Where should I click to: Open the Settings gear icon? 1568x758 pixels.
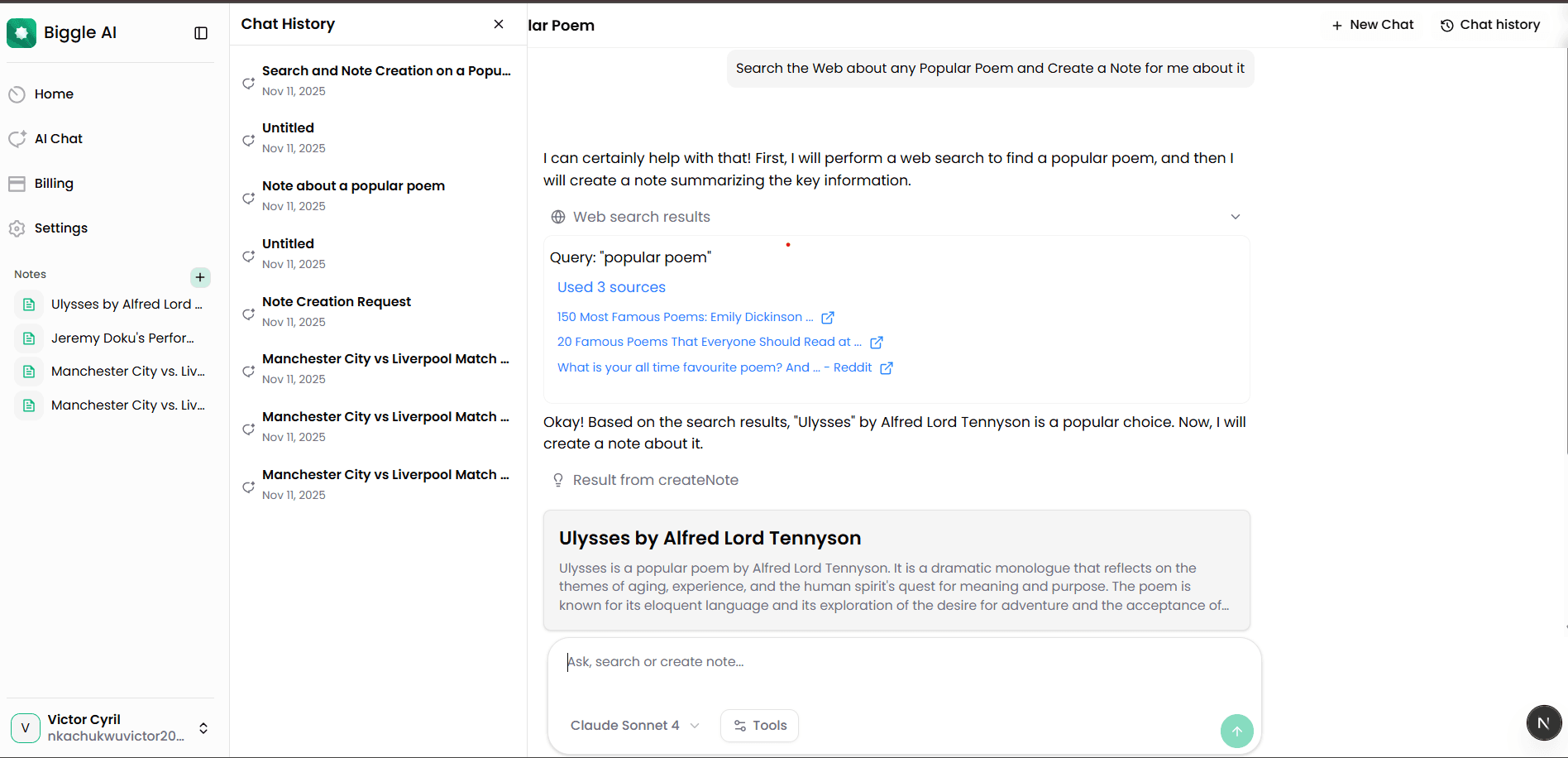click(x=17, y=228)
